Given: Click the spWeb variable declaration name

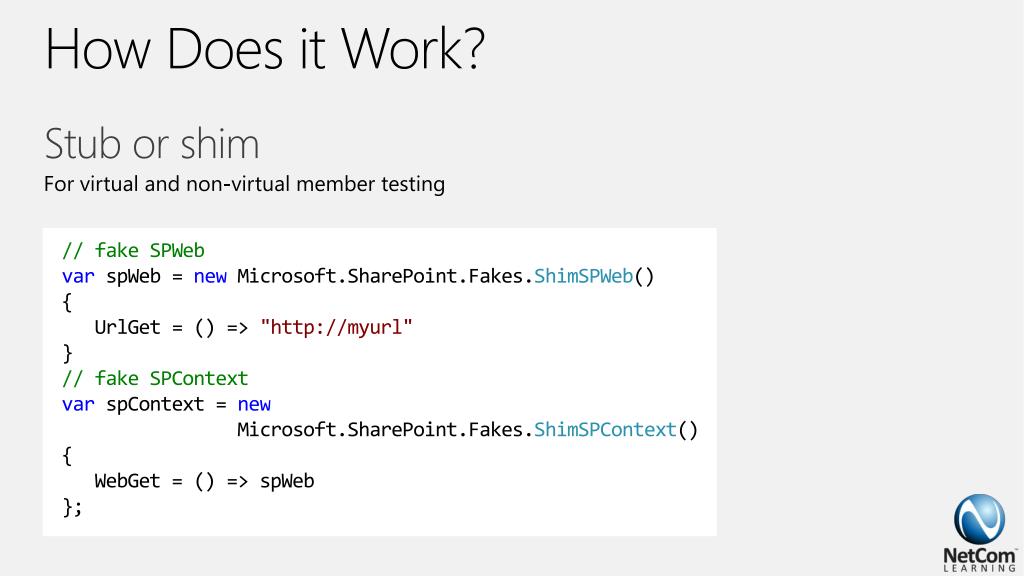Looking at the screenshot, I should click(133, 276).
